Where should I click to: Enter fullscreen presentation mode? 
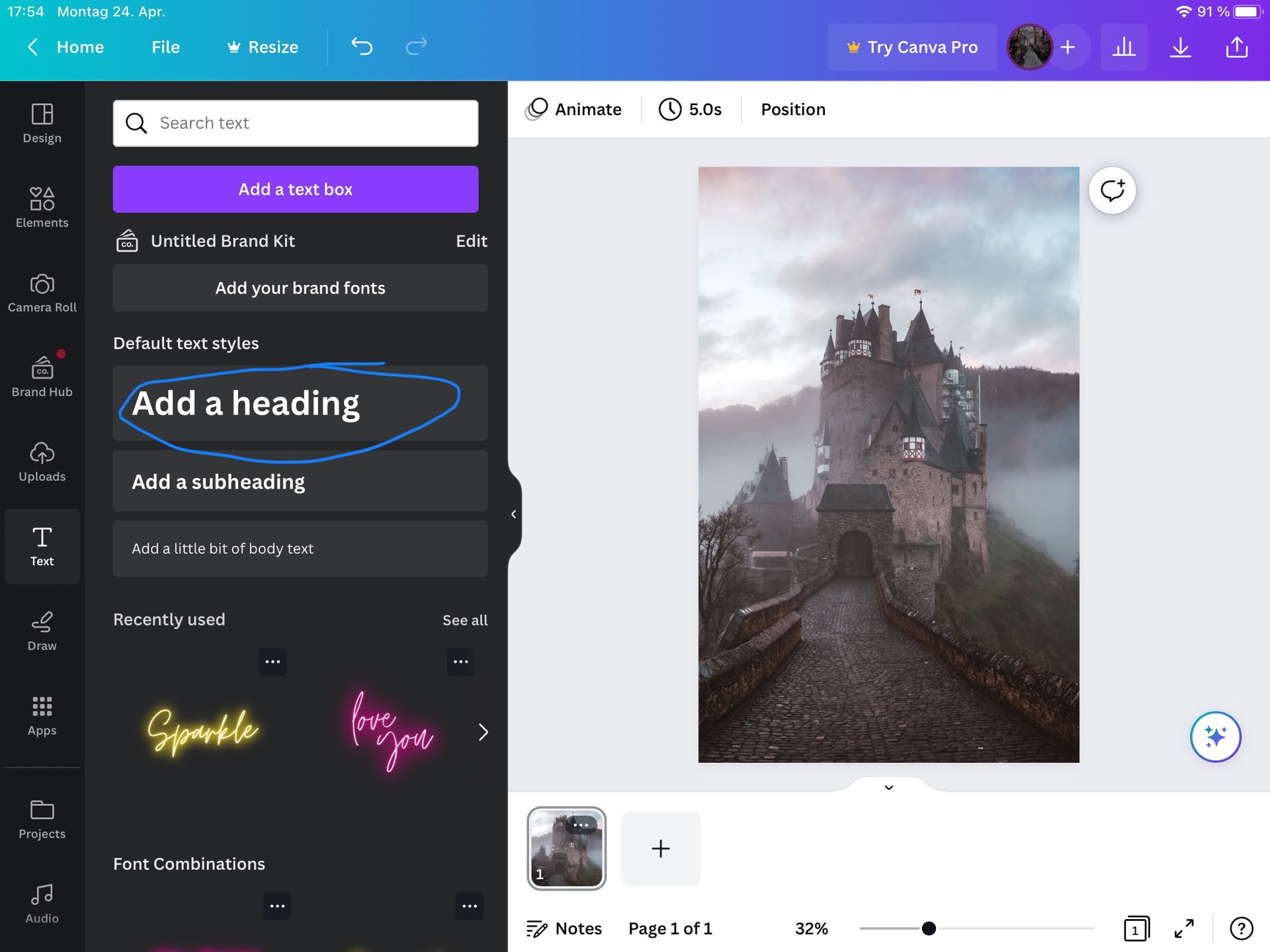click(1184, 928)
